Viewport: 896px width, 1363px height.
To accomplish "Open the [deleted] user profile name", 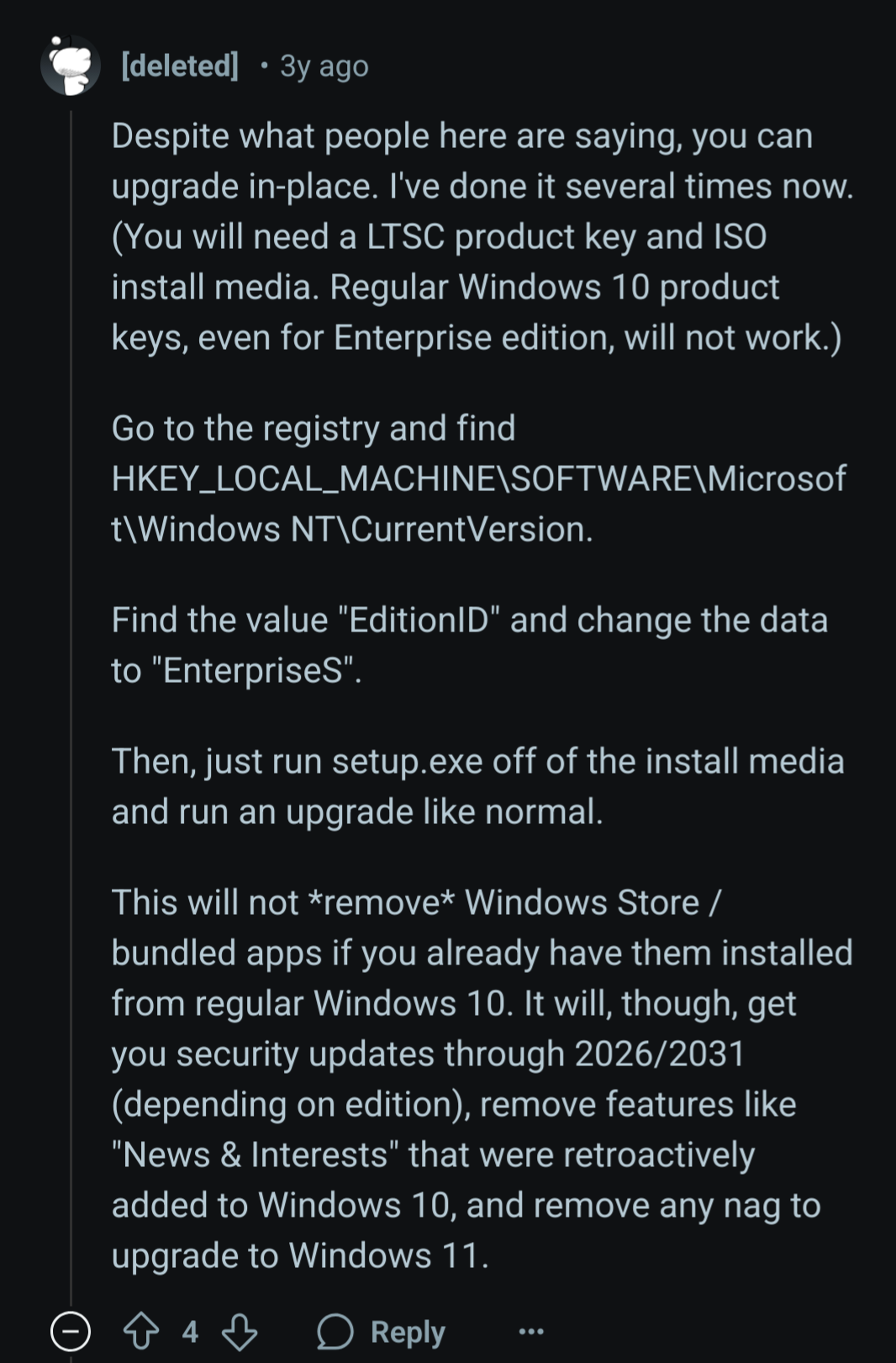I will click(x=180, y=65).
